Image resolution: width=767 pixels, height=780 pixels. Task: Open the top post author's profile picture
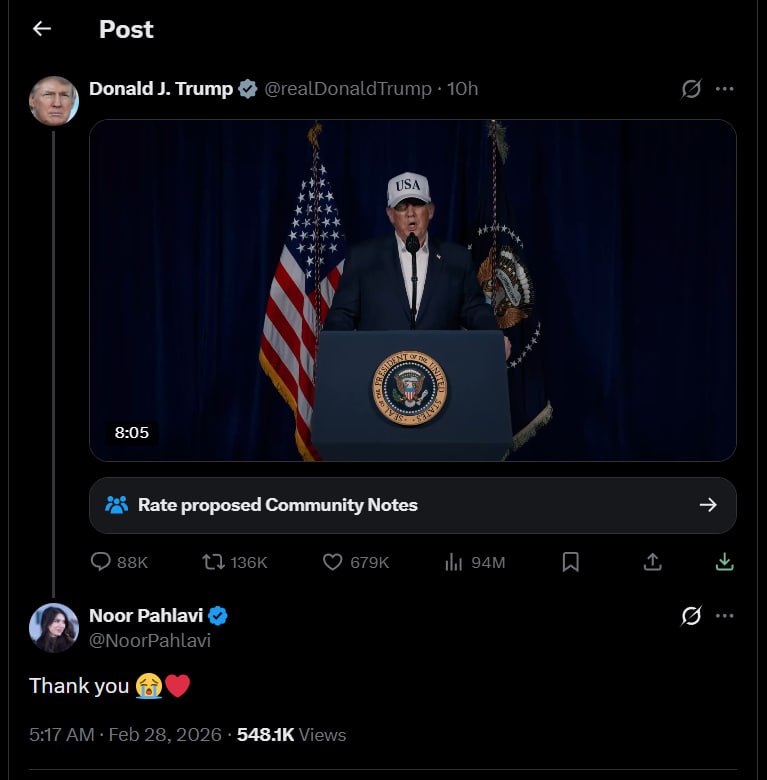[54, 100]
